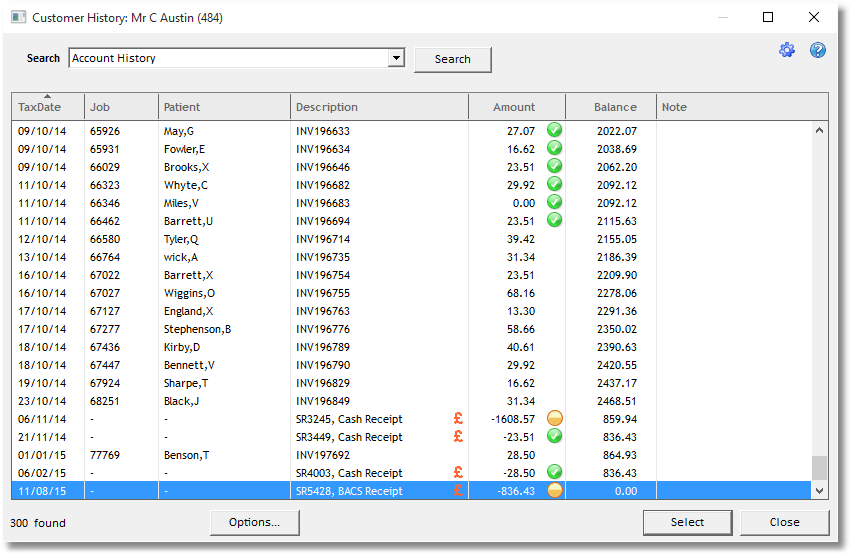Click the Note column header
The height and width of the screenshot is (556, 852).
tap(742, 107)
